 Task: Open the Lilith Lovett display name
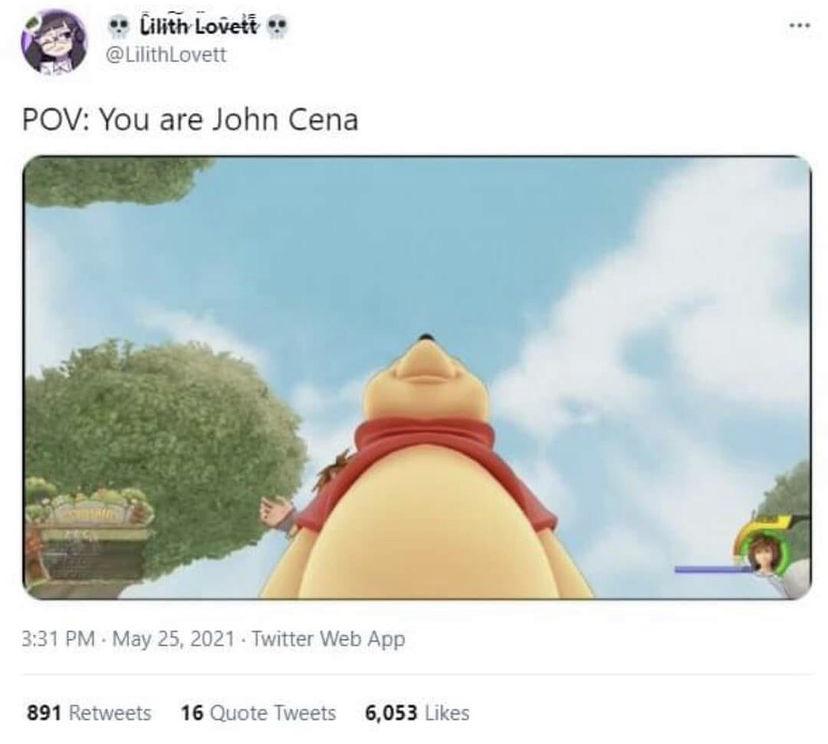point(199,26)
